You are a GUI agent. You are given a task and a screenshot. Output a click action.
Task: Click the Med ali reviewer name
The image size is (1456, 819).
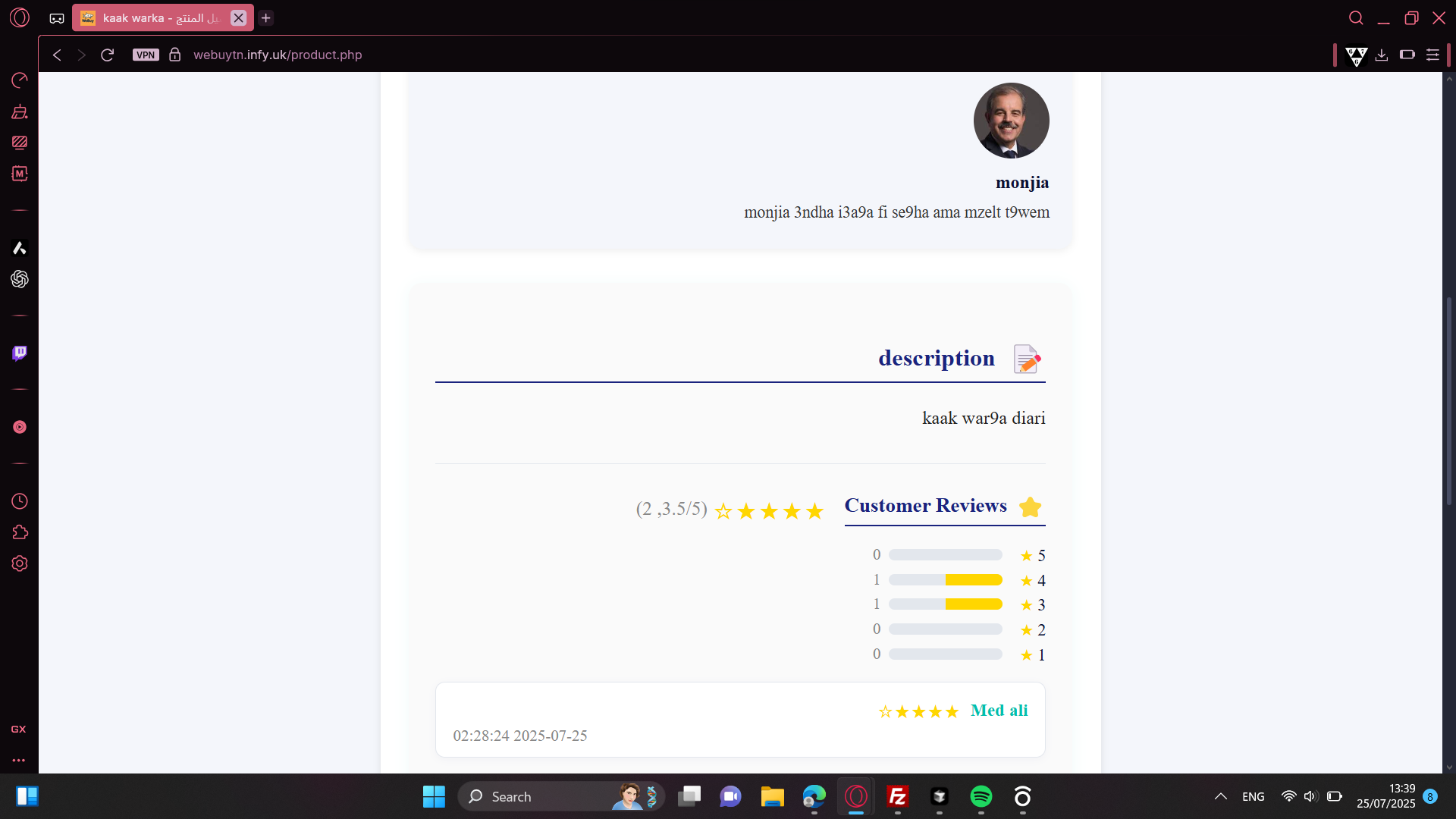(999, 711)
